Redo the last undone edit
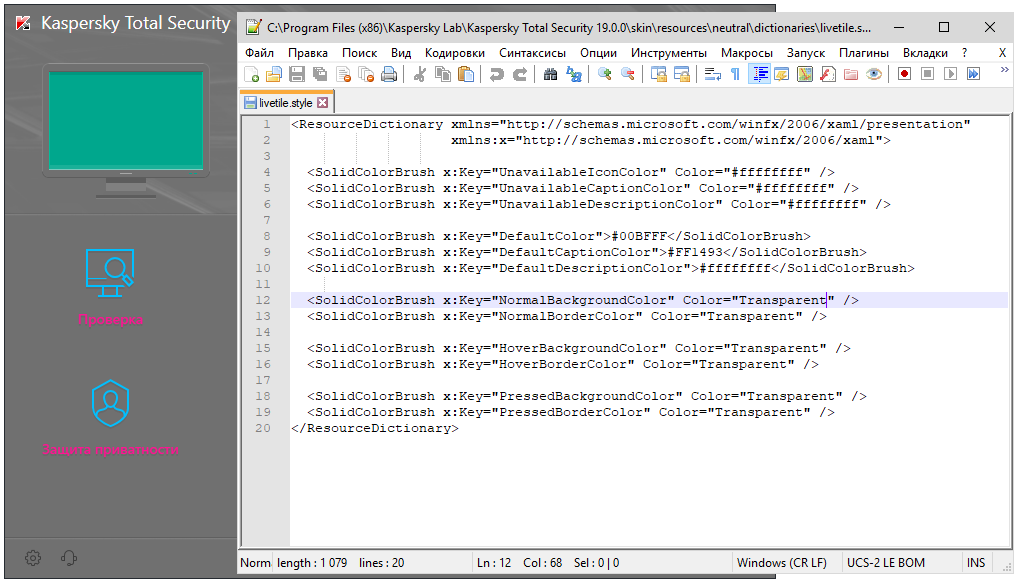 click(x=519, y=74)
